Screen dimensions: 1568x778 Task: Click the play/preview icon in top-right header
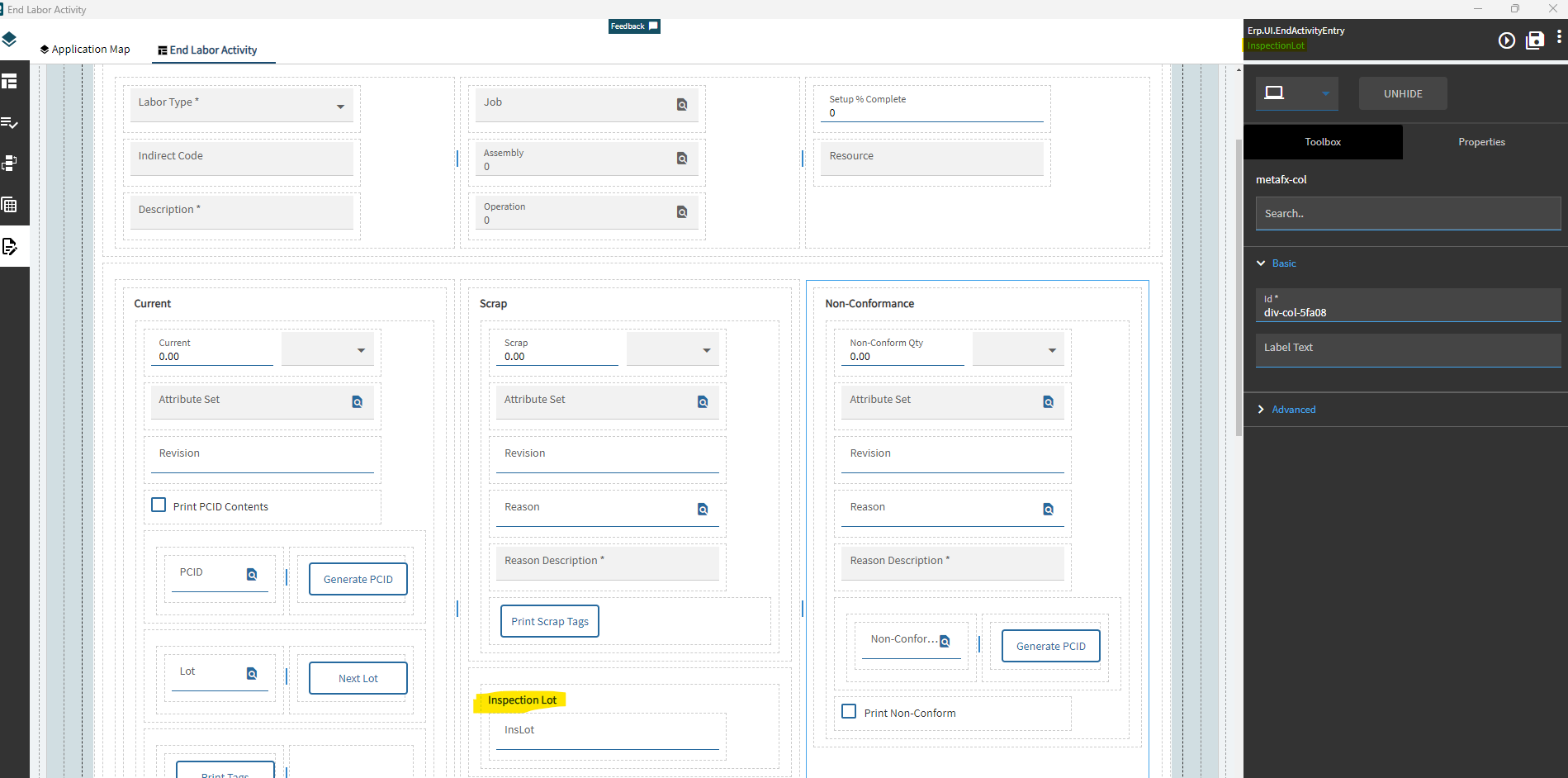1507,40
